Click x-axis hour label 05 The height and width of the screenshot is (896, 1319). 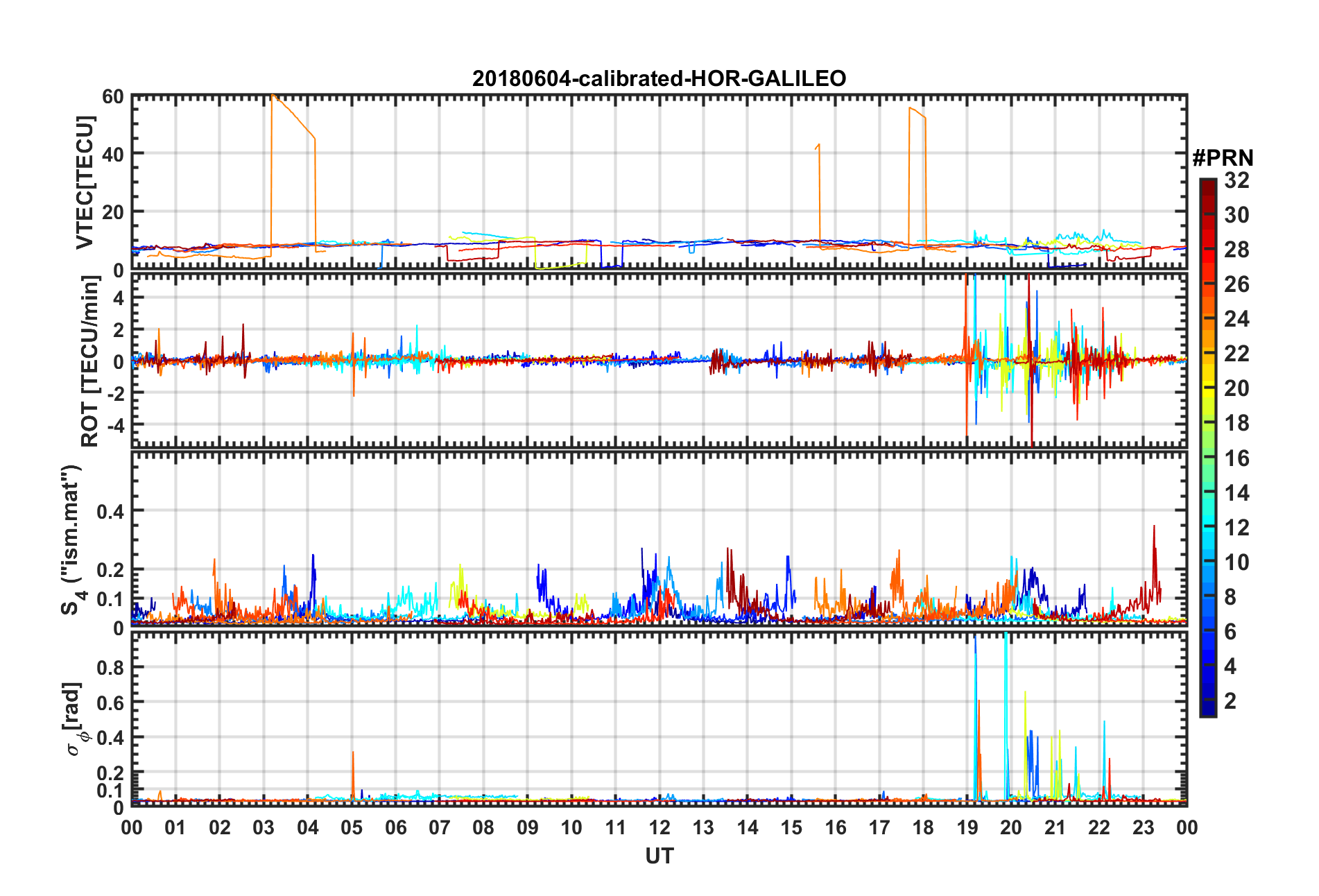point(352,827)
